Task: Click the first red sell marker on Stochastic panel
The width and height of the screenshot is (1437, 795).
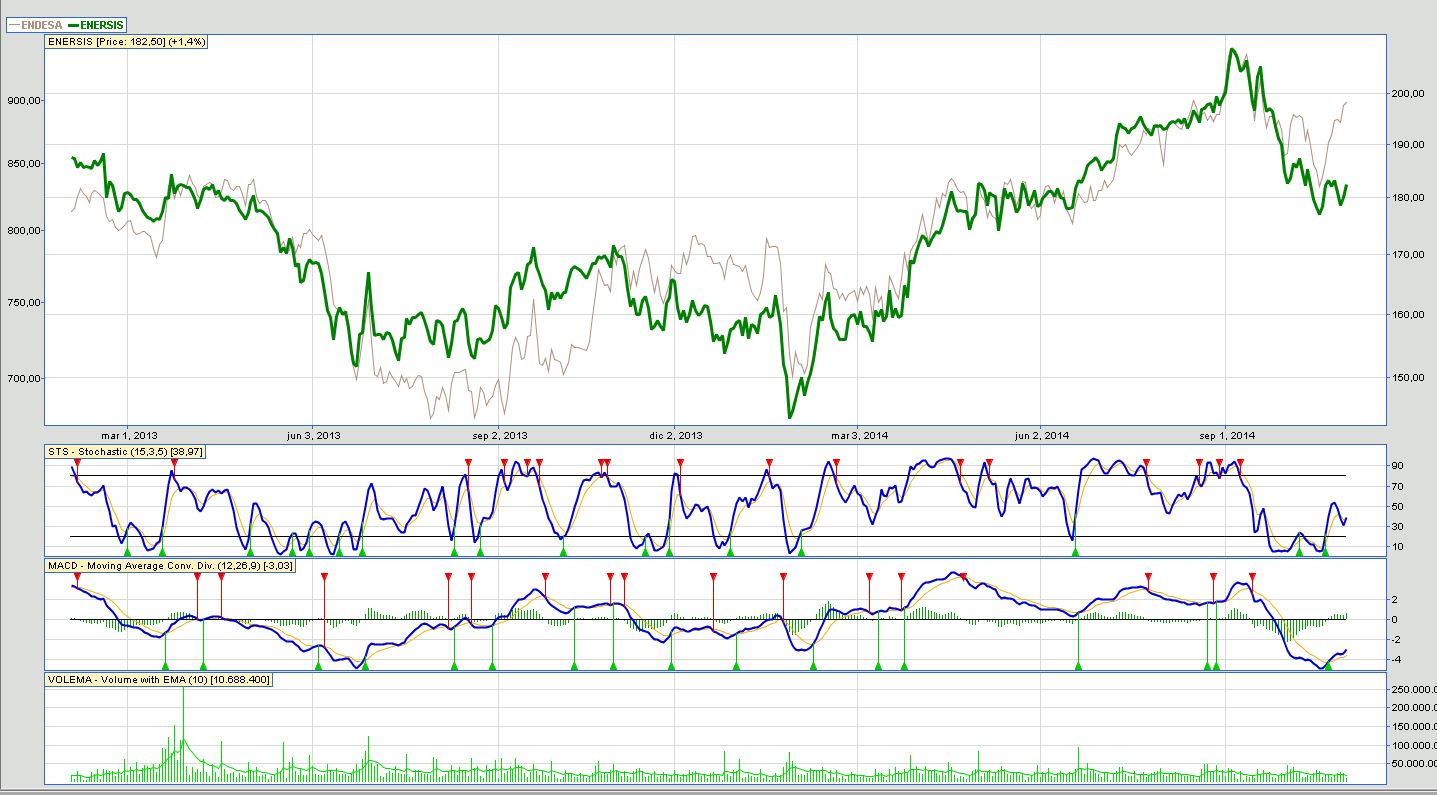Action: 77,462
